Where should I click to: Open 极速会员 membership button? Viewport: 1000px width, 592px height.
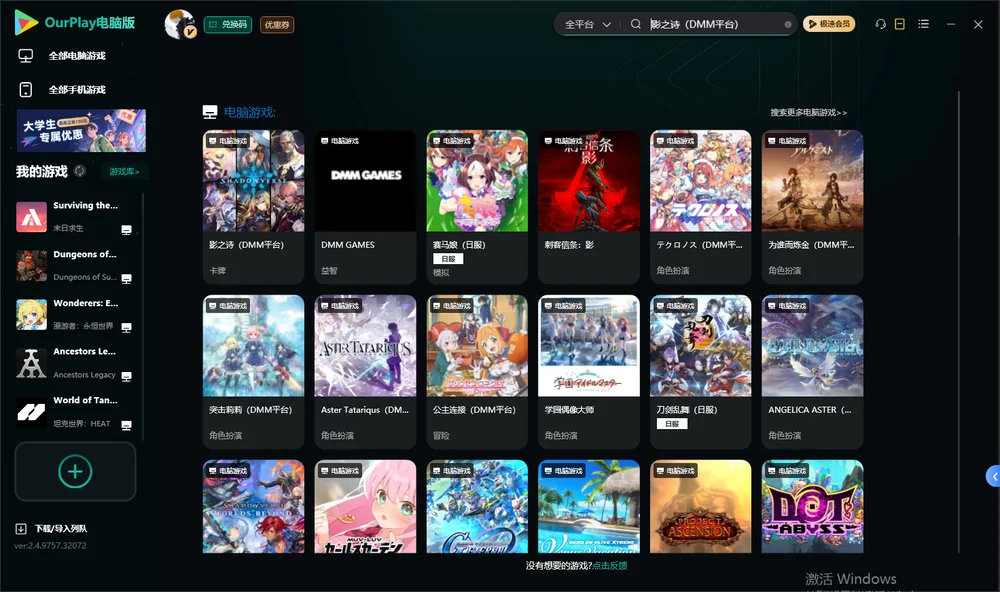829,24
